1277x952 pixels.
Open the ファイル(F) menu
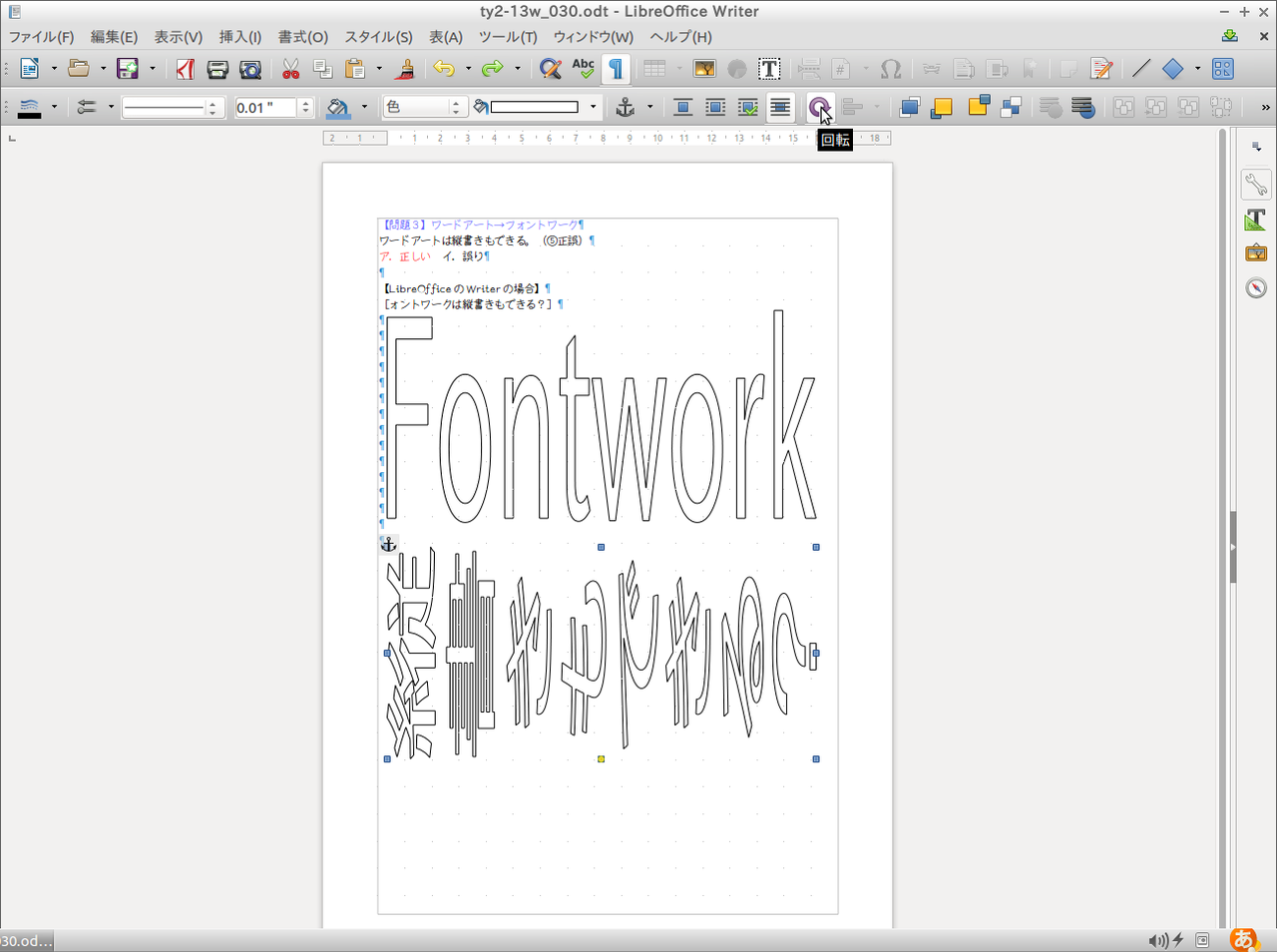(x=42, y=37)
